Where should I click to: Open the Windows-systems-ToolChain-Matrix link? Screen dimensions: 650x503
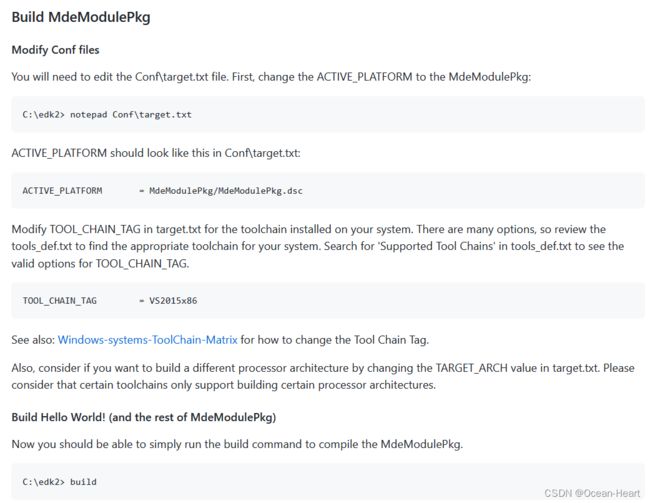point(148,340)
